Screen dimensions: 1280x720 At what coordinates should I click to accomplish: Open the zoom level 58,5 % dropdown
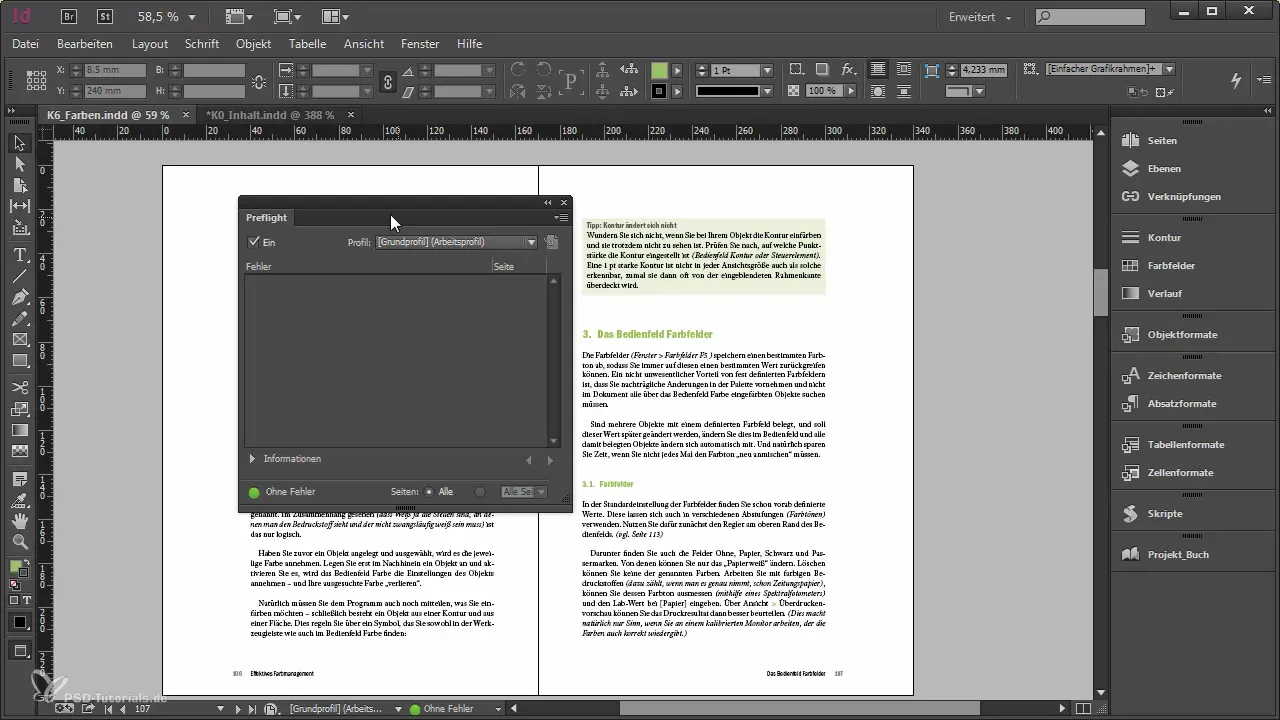(192, 18)
